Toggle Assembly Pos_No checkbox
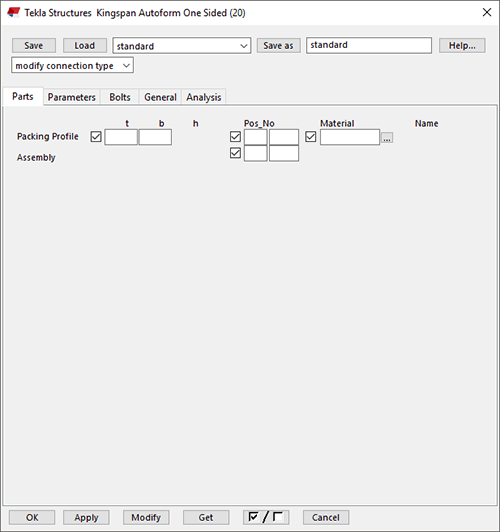Viewport: 500px width, 532px height. (235, 153)
